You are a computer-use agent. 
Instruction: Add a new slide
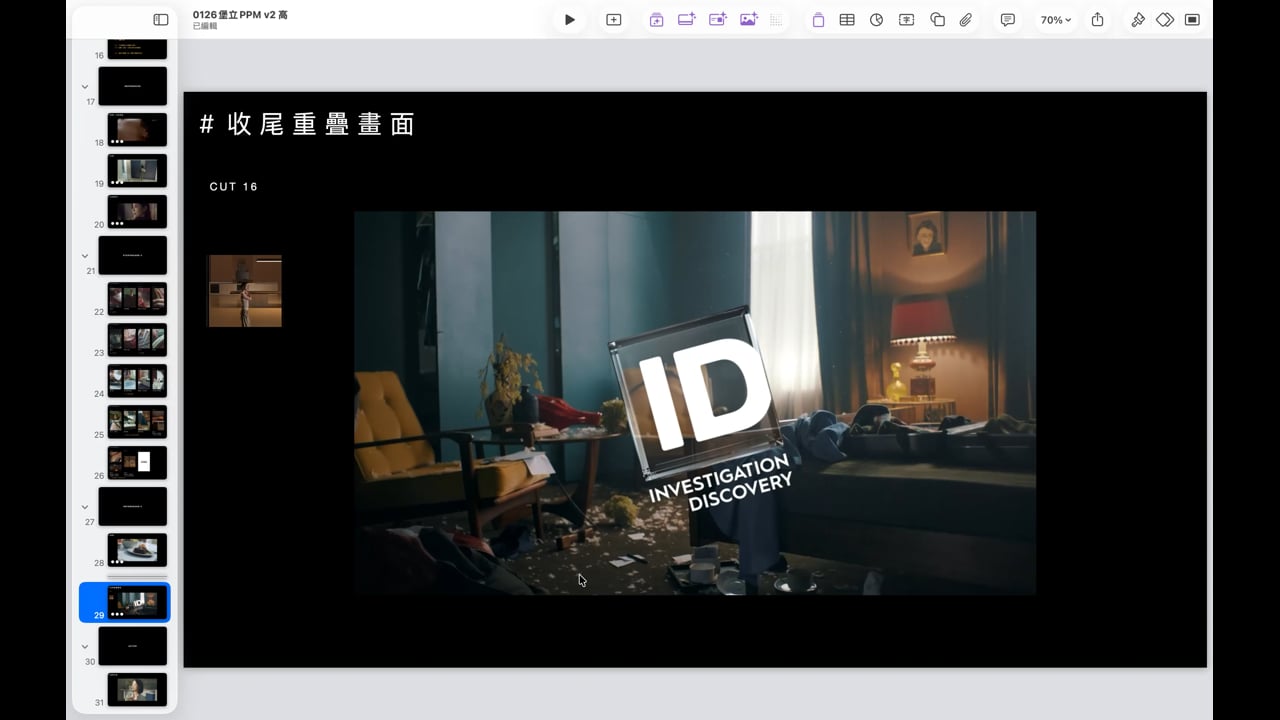tap(614, 20)
